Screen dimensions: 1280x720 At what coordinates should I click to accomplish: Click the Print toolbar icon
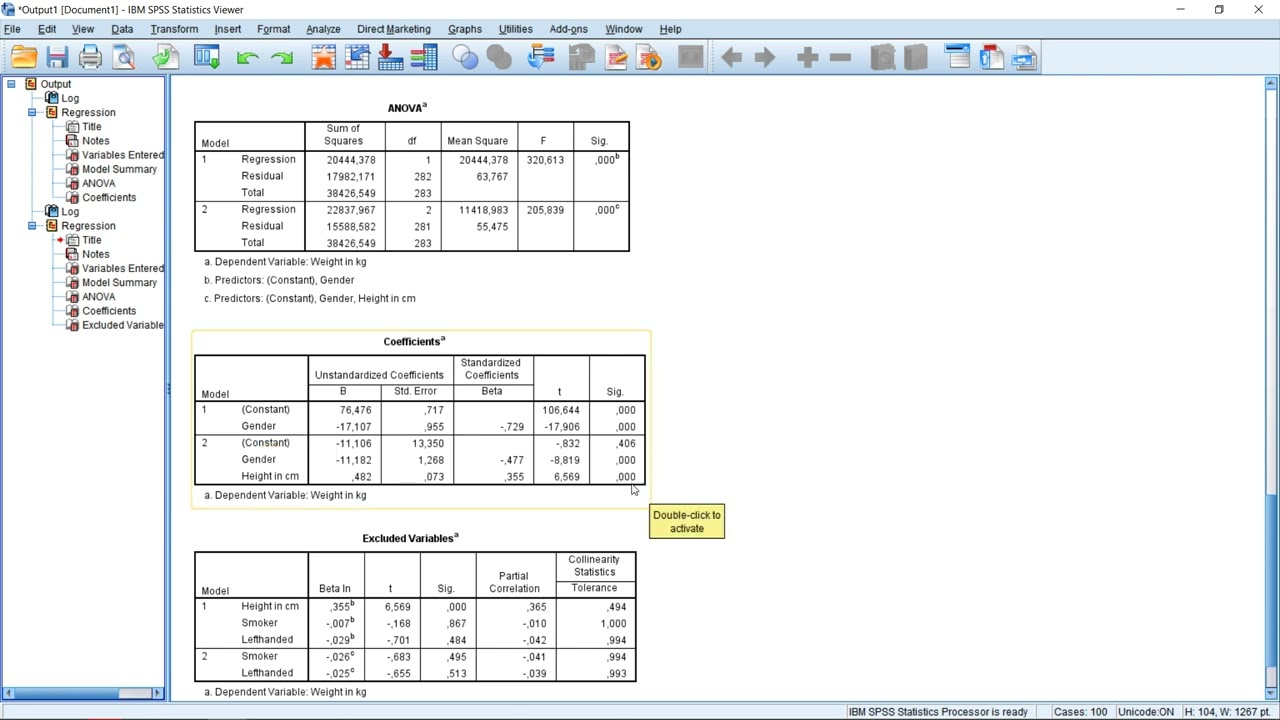point(90,58)
